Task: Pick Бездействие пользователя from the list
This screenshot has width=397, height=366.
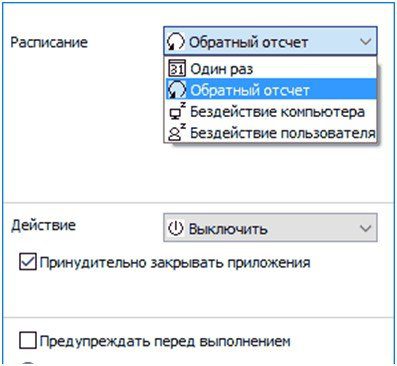Action: [x=271, y=133]
